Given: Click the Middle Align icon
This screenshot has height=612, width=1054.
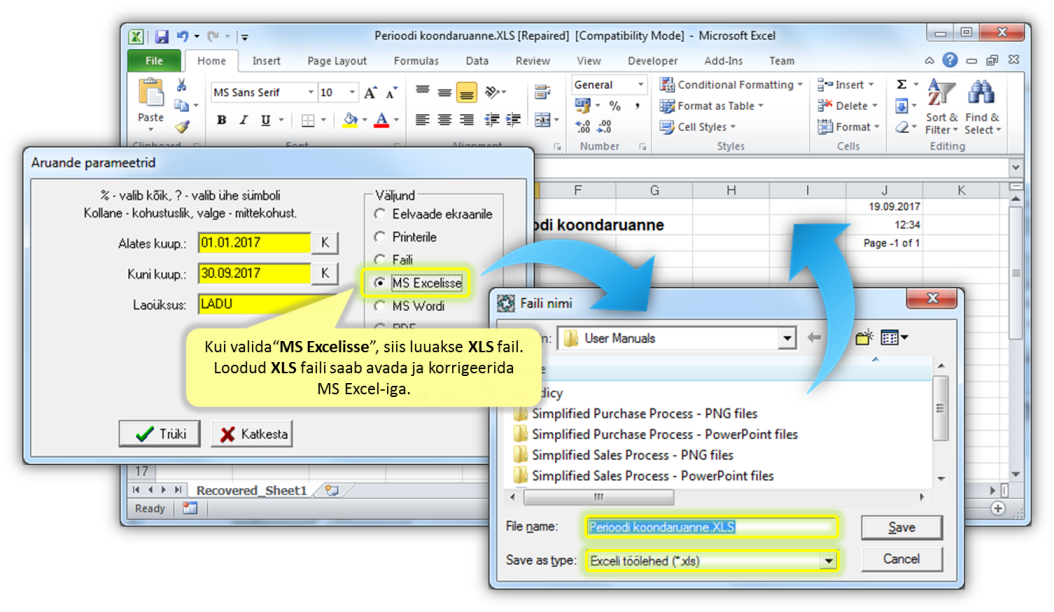Looking at the screenshot, I should tap(444, 92).
